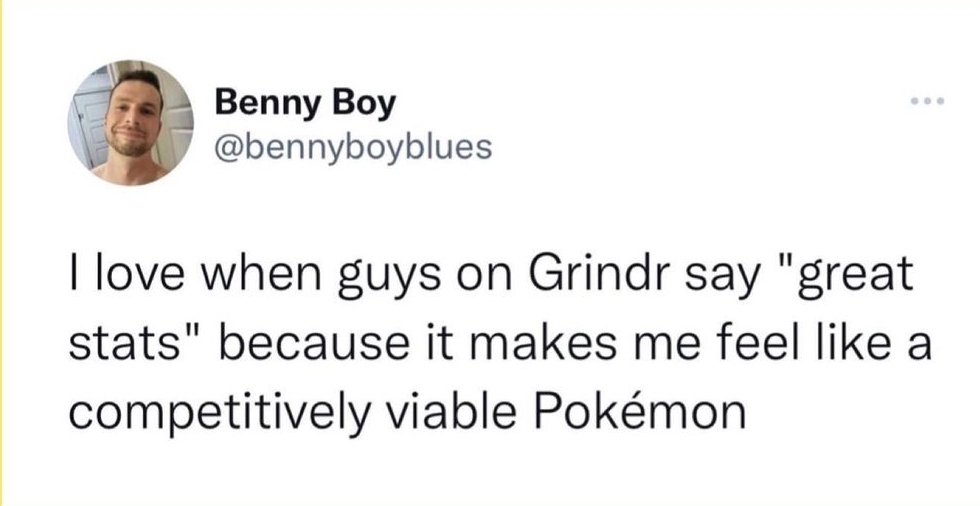Click the word stats" on the second line

click(x=138, y=343)
